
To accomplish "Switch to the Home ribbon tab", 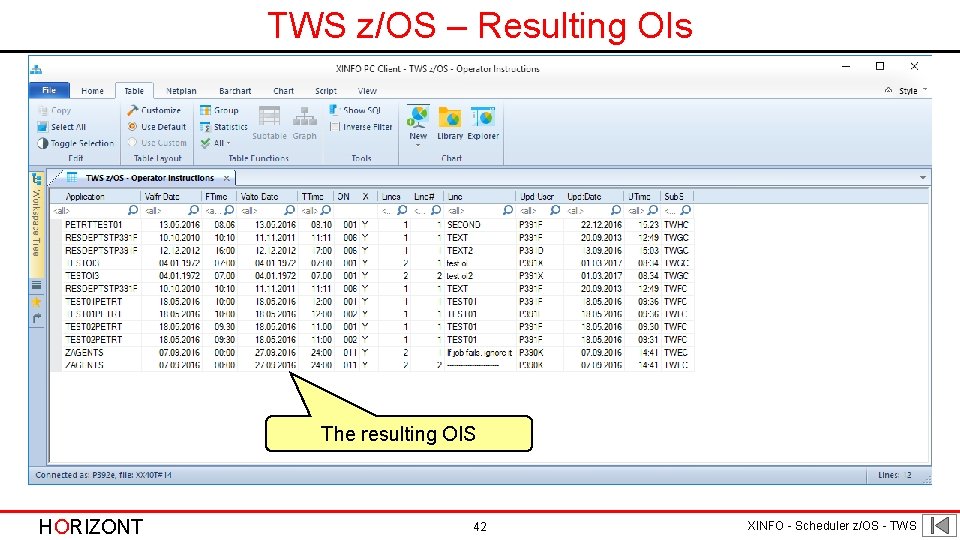I will [92, 91].
